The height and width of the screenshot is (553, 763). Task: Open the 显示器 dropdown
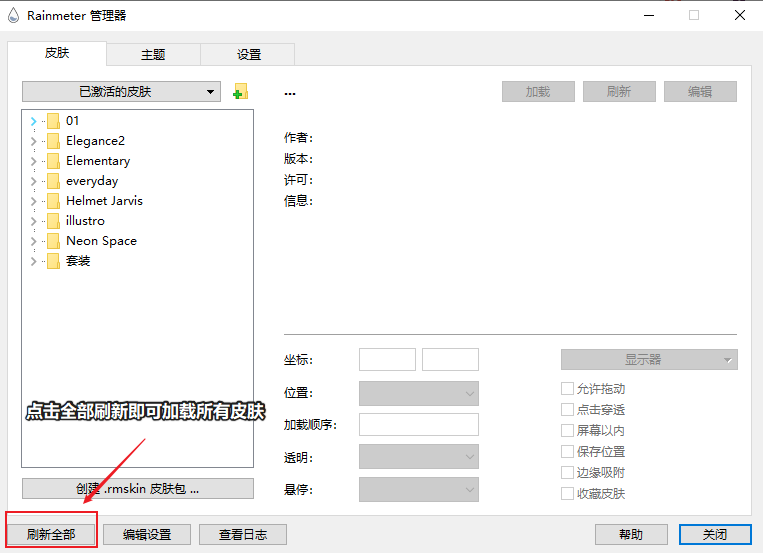[649, 360]
